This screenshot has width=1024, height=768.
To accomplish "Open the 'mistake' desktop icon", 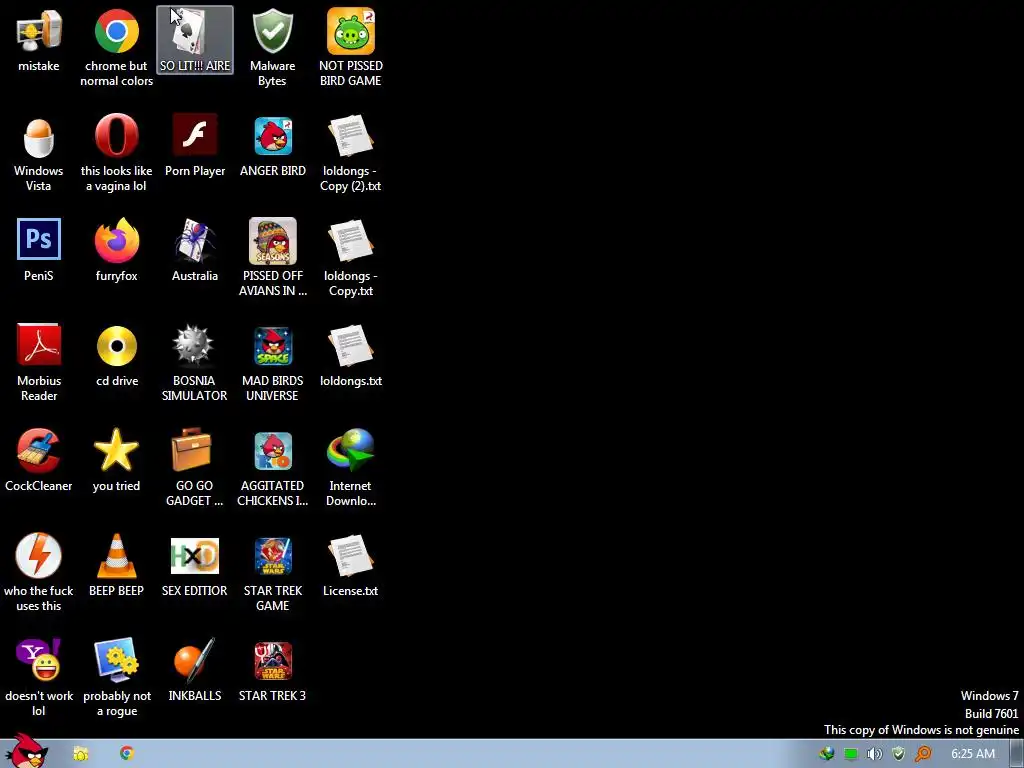I will (x=39, y=39).
